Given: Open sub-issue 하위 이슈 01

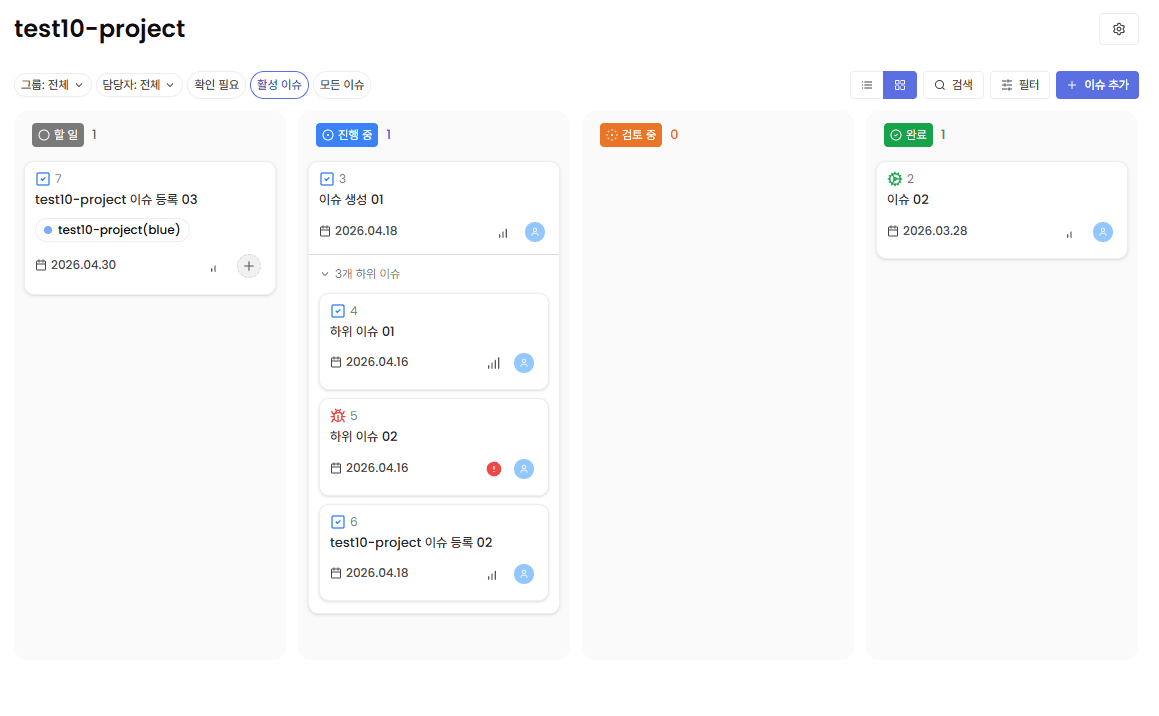Looking at the screenshot, I should (x=362, y=332).
